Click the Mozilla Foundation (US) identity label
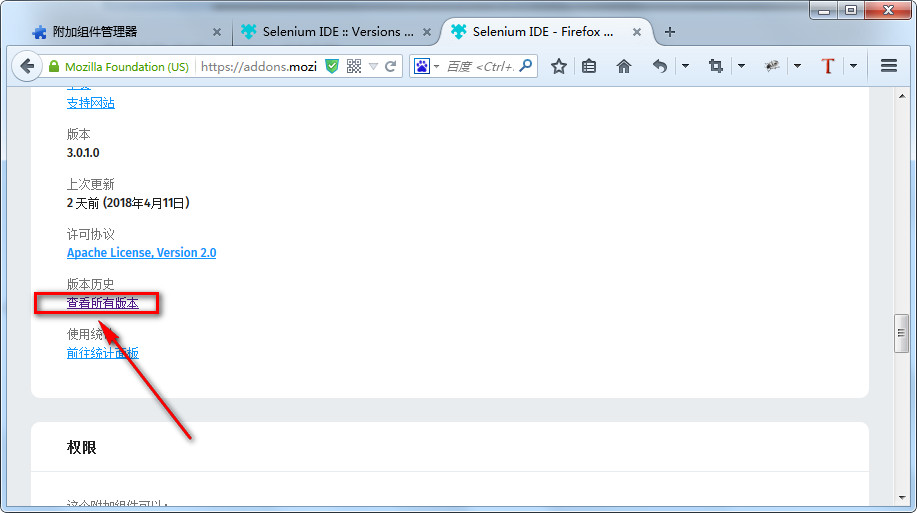The width and height of the screenshot is (917, 513). click(127, 67)
